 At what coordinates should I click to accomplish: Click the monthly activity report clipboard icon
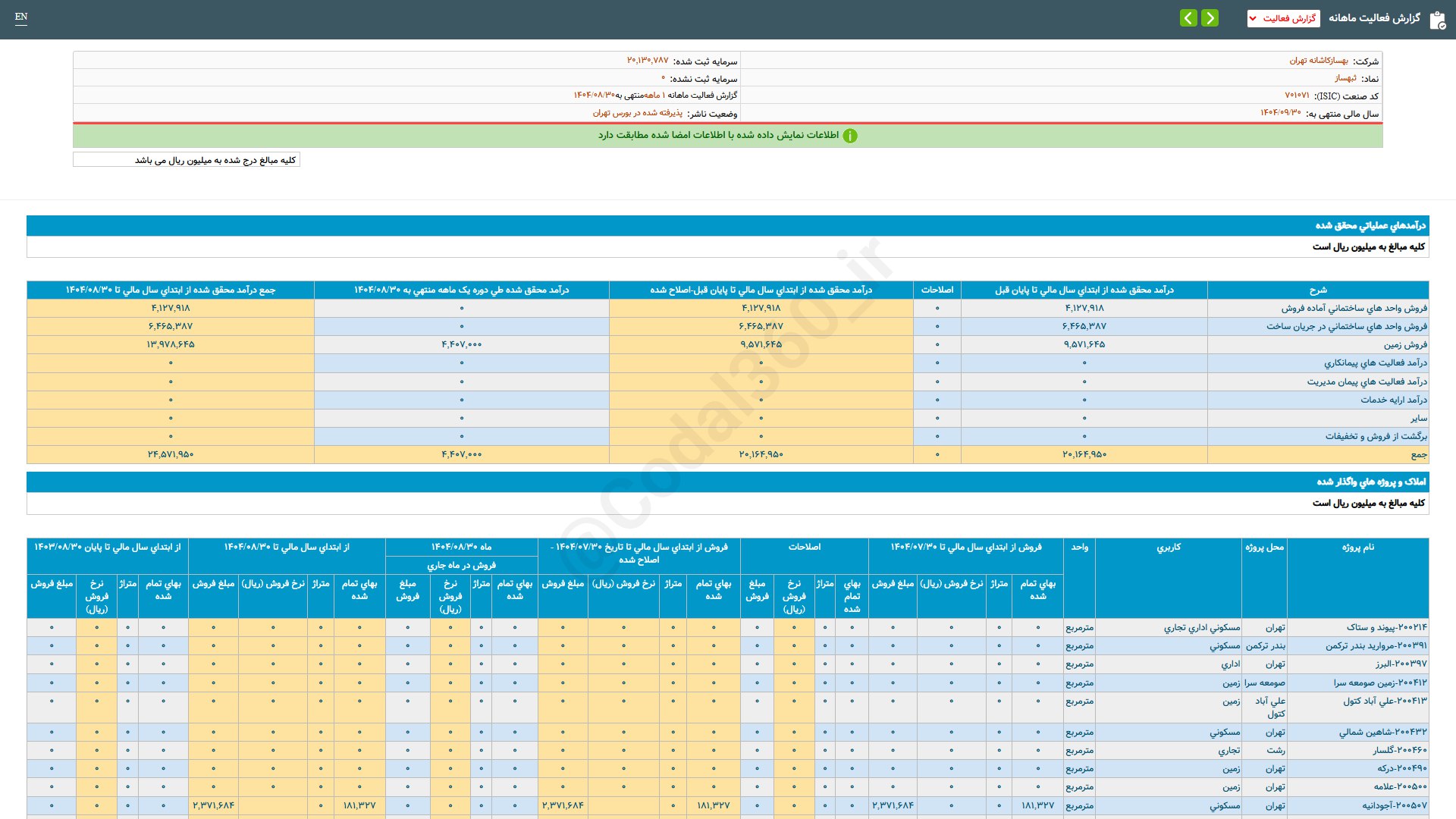coord(1437,20)
